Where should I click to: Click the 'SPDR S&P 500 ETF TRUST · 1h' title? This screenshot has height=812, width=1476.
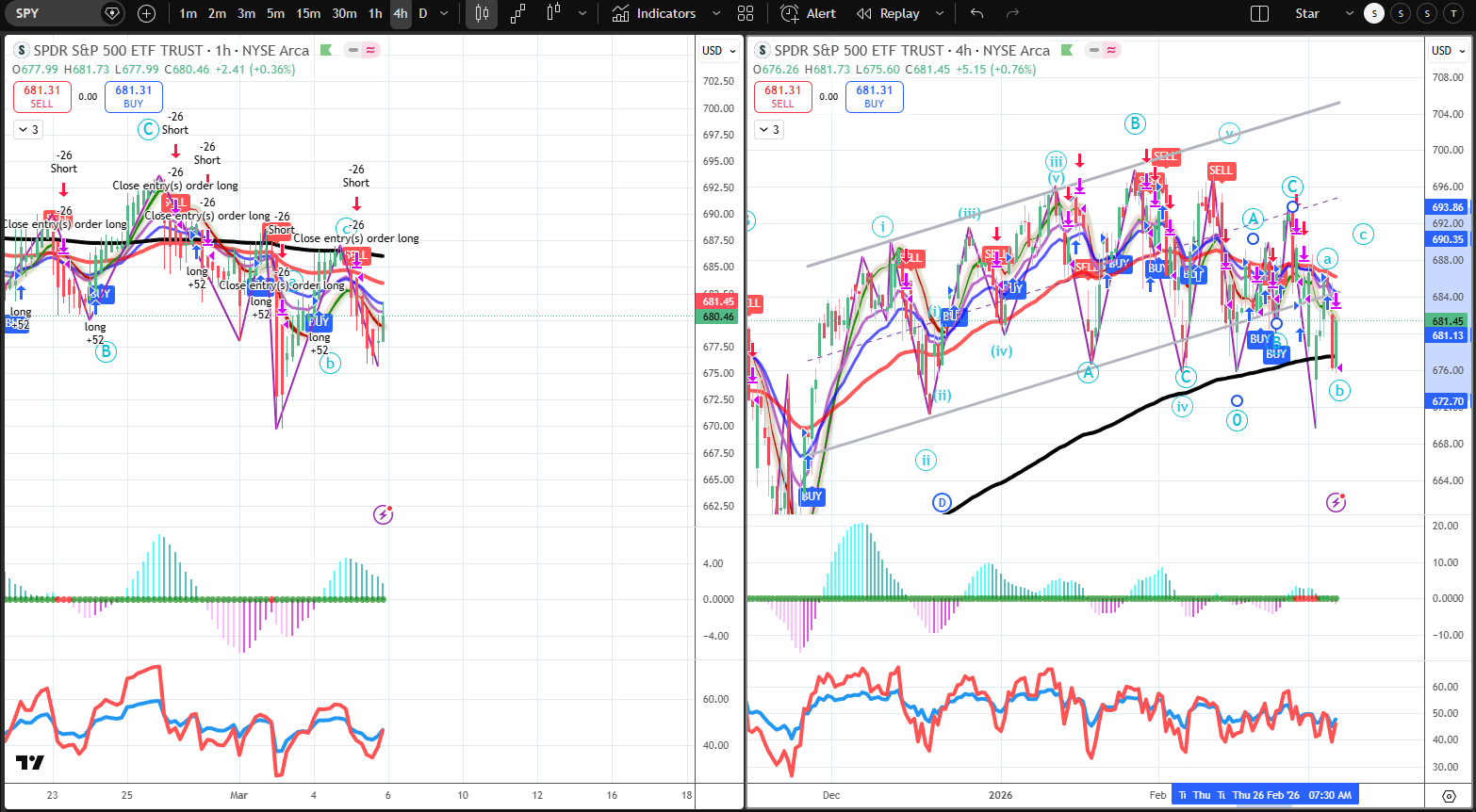pyautogui.click(x=172, y=50)
